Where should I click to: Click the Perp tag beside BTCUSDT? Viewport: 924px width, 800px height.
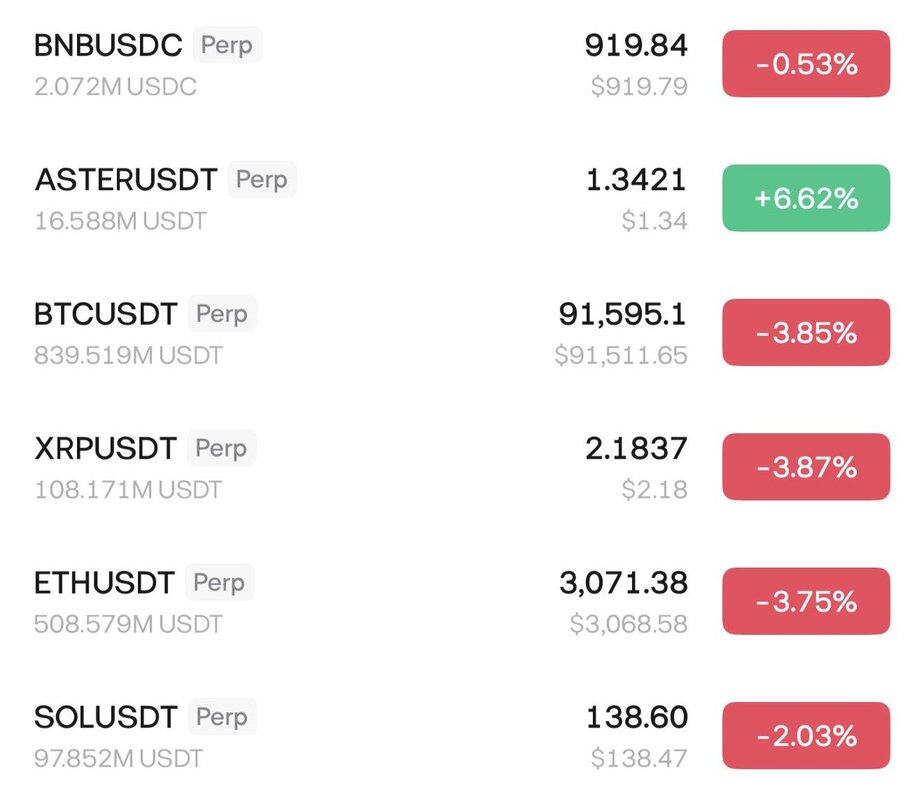click(x=222, y=314)
